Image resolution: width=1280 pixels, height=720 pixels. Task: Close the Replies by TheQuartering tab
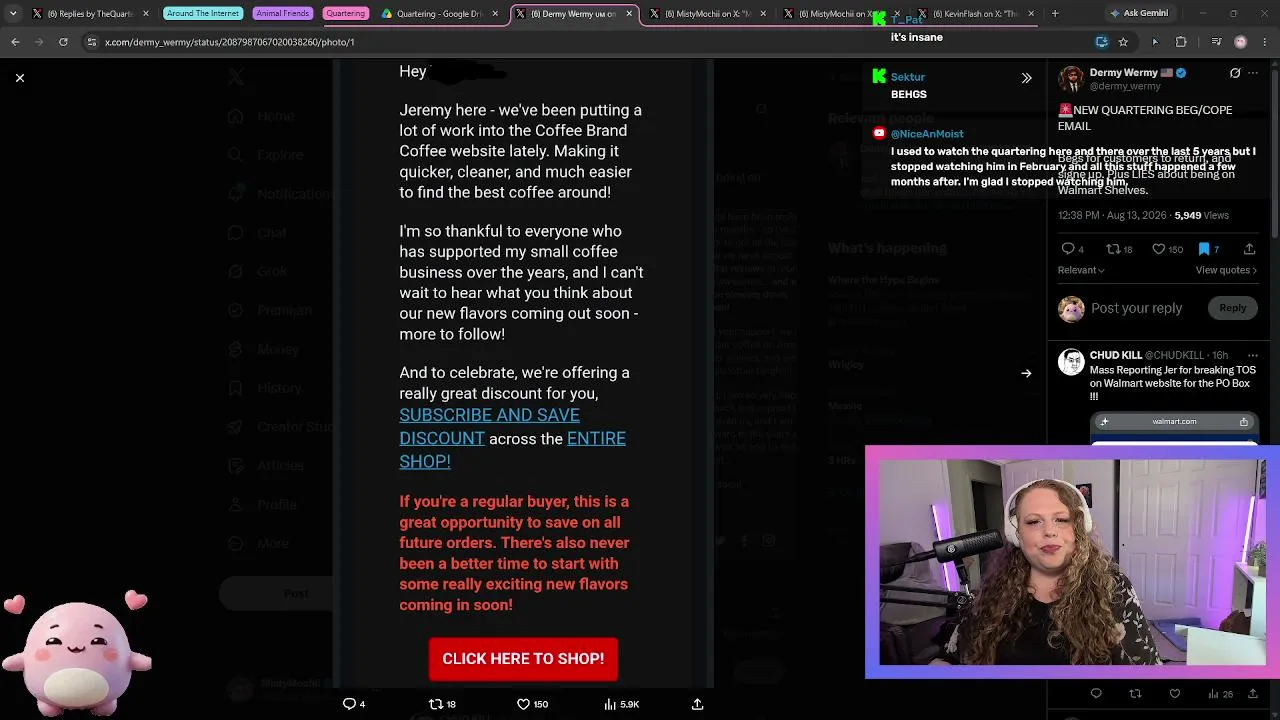(x=145, y=14)
